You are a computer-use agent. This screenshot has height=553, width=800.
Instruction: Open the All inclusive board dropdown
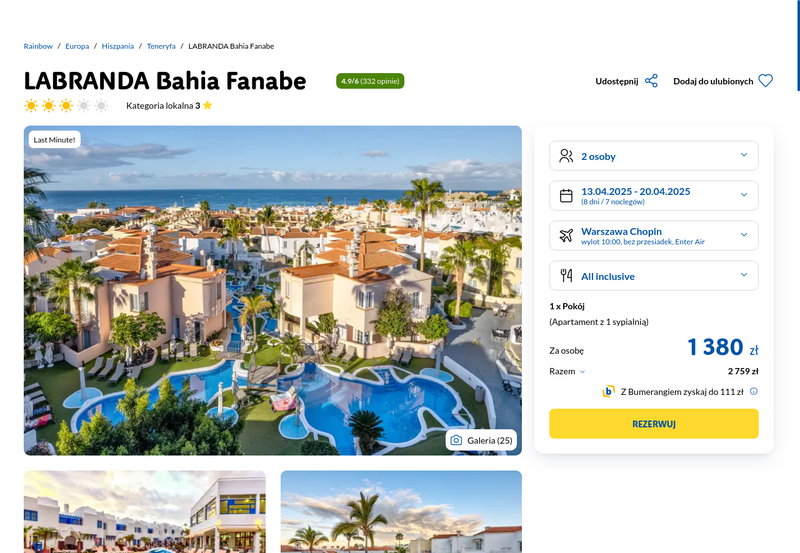[654, 275]
